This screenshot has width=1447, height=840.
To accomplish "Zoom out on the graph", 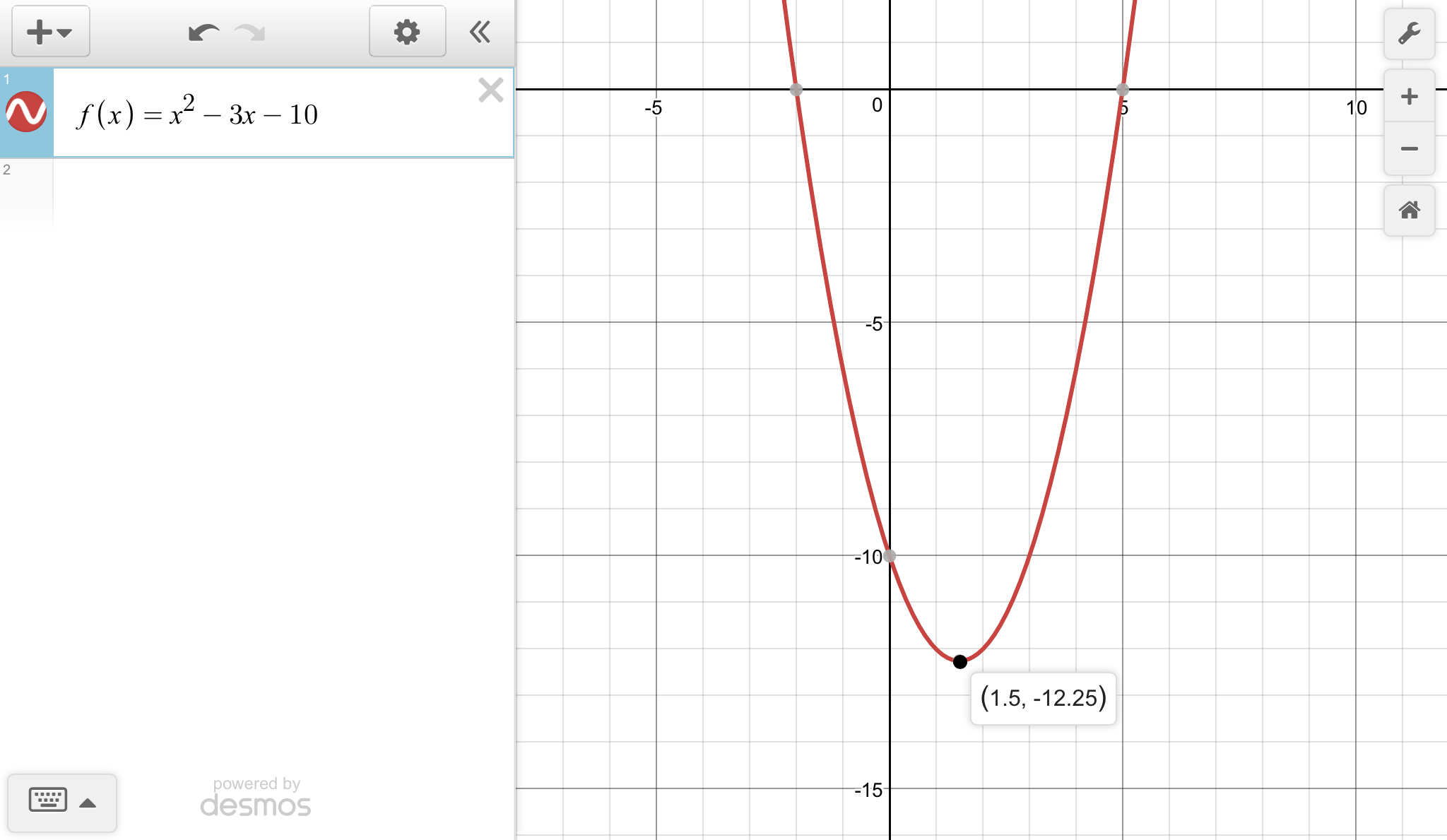I will tap(1409, 148).
